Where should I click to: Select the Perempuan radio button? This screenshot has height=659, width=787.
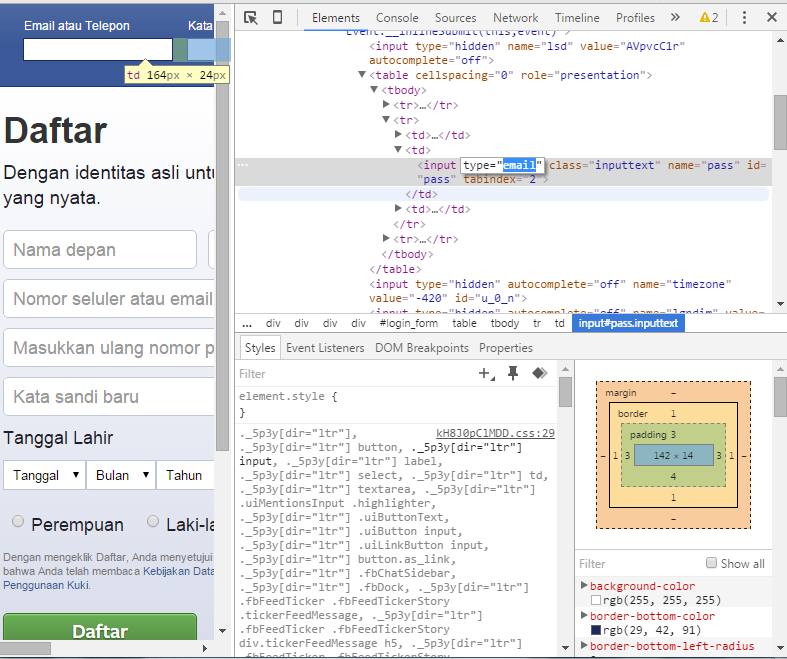[18, 521]
